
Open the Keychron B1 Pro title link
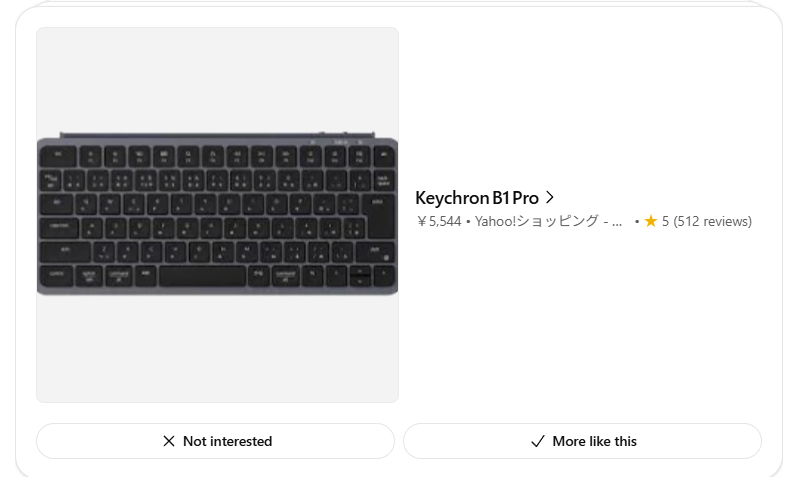[477, 198]
